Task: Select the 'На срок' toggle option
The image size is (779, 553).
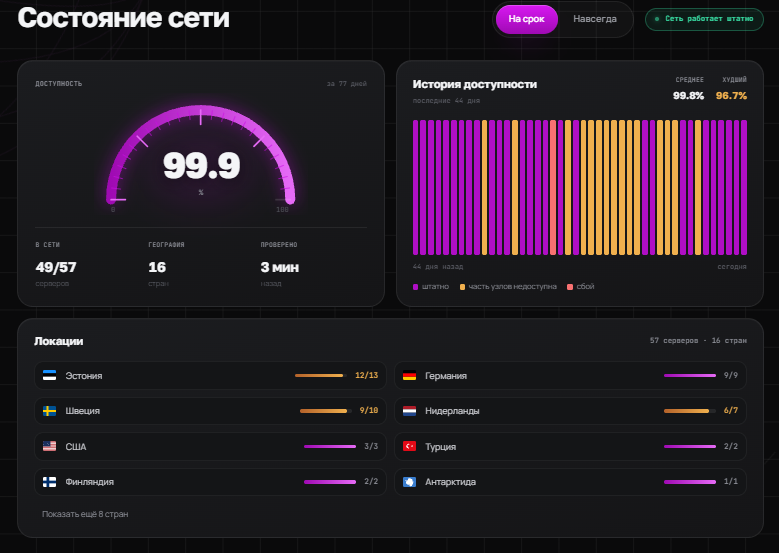Action: click(x=526, y=19)
